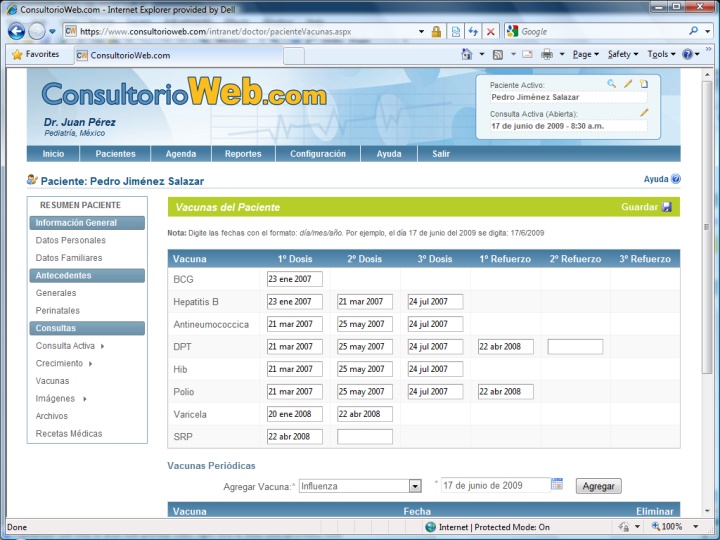Open a new blank tab
The image size is (720, 540).
click(x=294, y=56)
